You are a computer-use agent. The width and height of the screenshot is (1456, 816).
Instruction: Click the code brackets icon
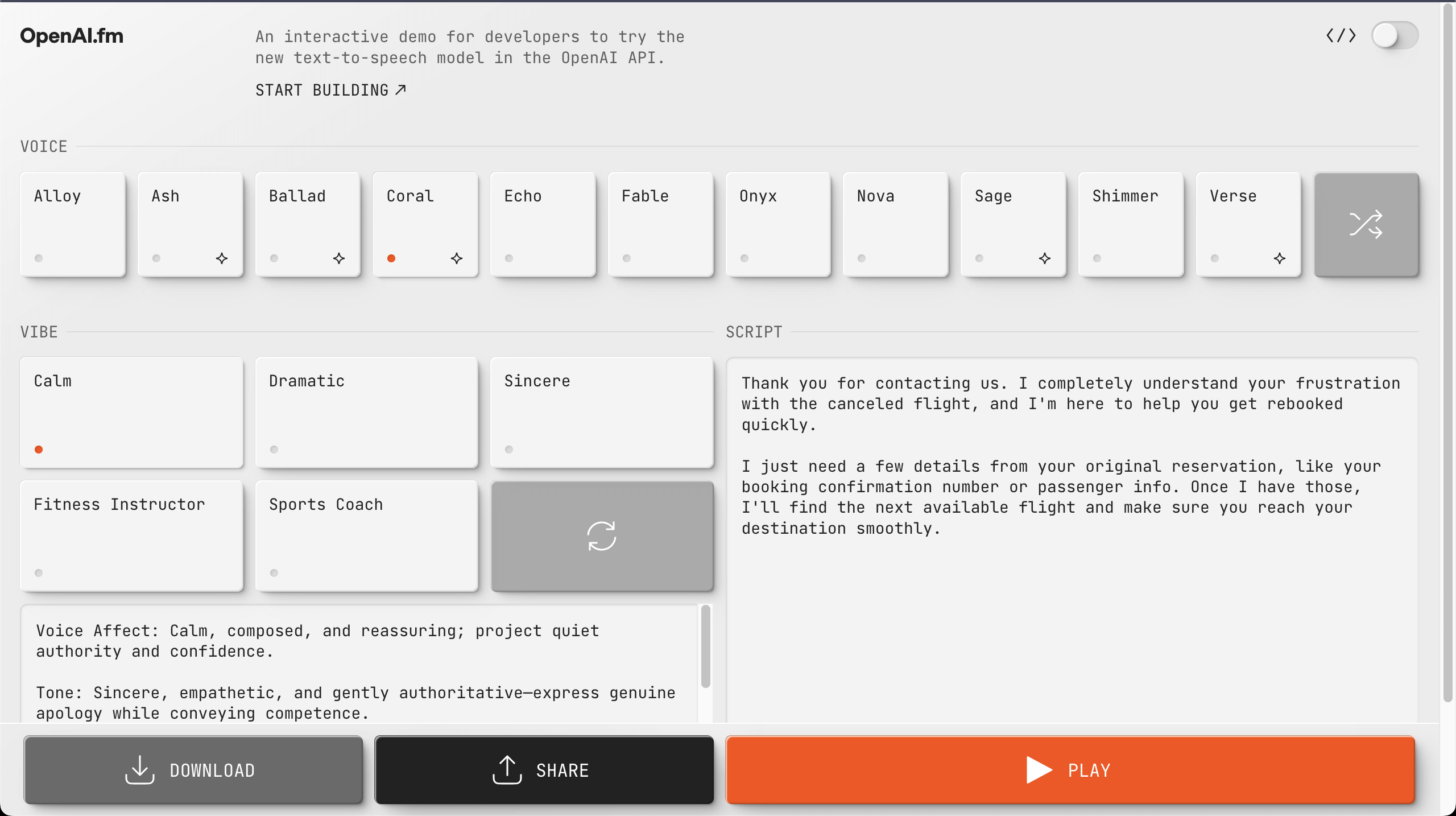1341,36
